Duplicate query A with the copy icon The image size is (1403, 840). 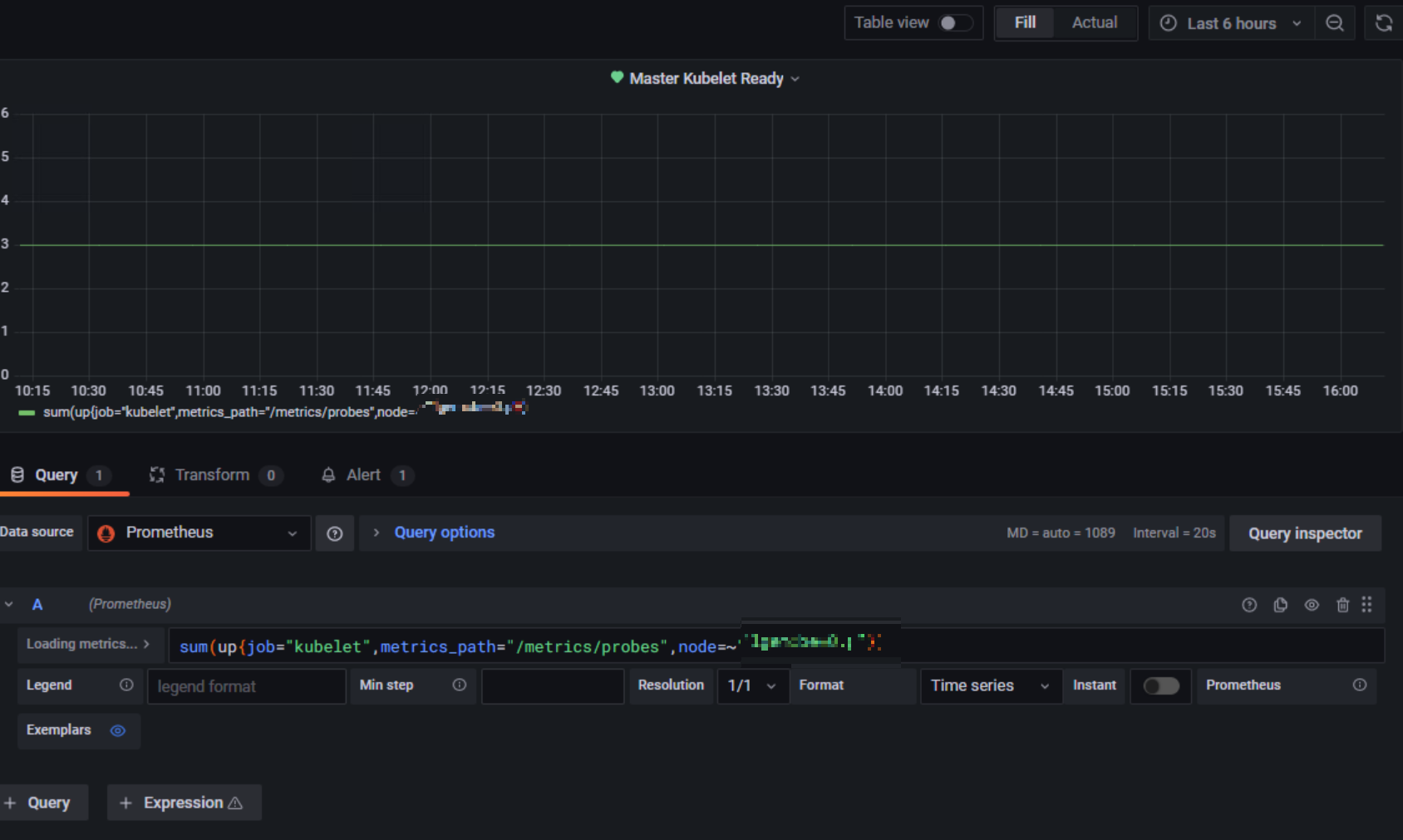pos(1281,605)
